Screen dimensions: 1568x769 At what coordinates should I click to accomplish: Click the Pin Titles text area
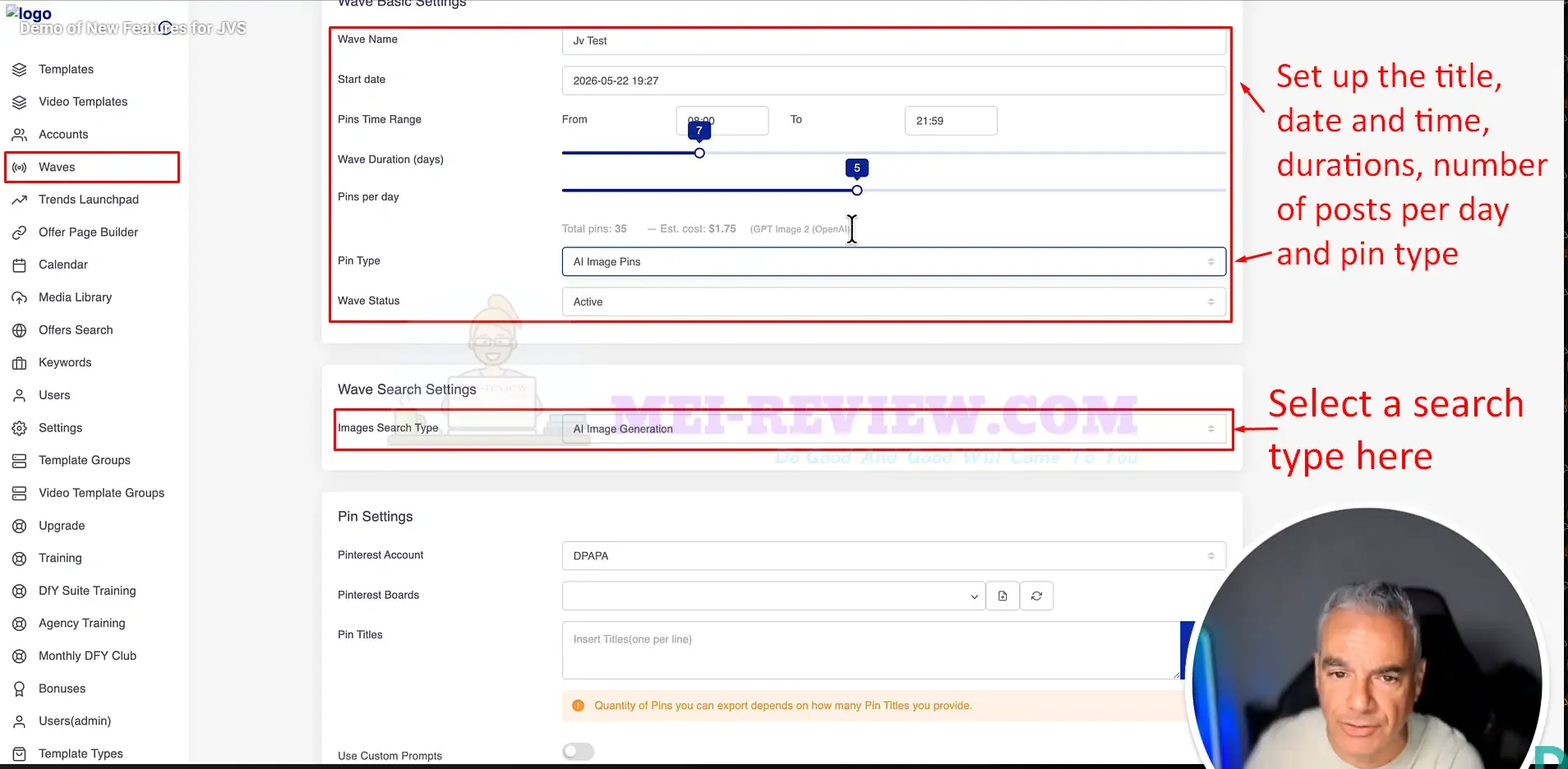tap(871, 651)
